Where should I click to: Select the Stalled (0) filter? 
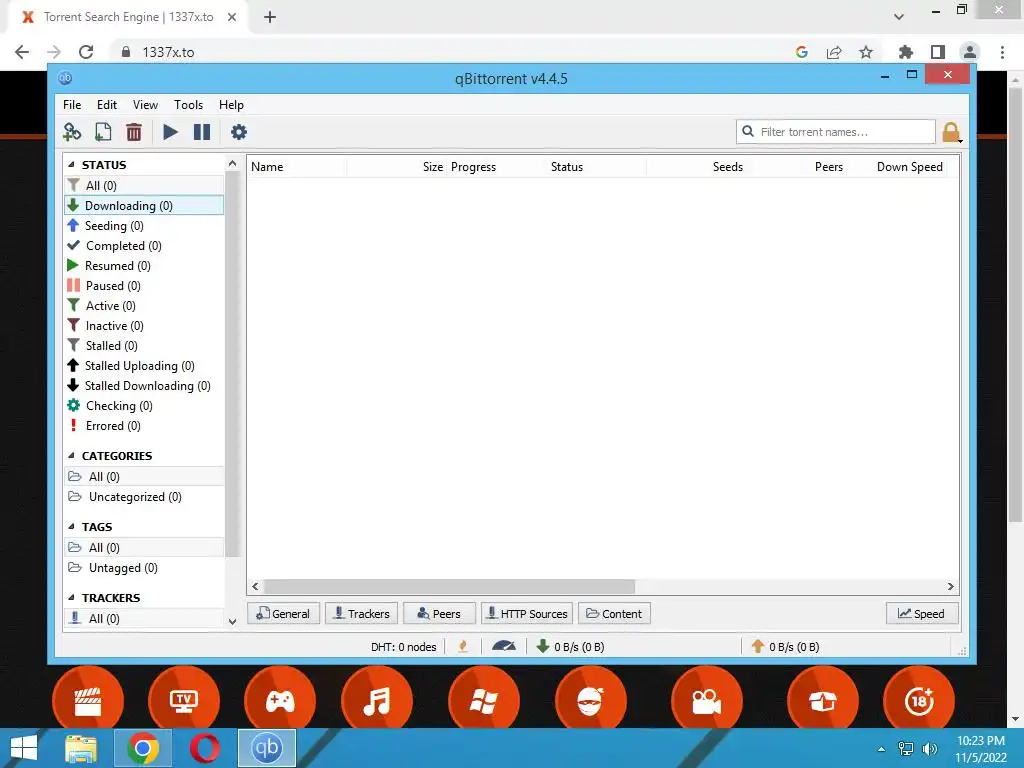click(x=144, y=346)
